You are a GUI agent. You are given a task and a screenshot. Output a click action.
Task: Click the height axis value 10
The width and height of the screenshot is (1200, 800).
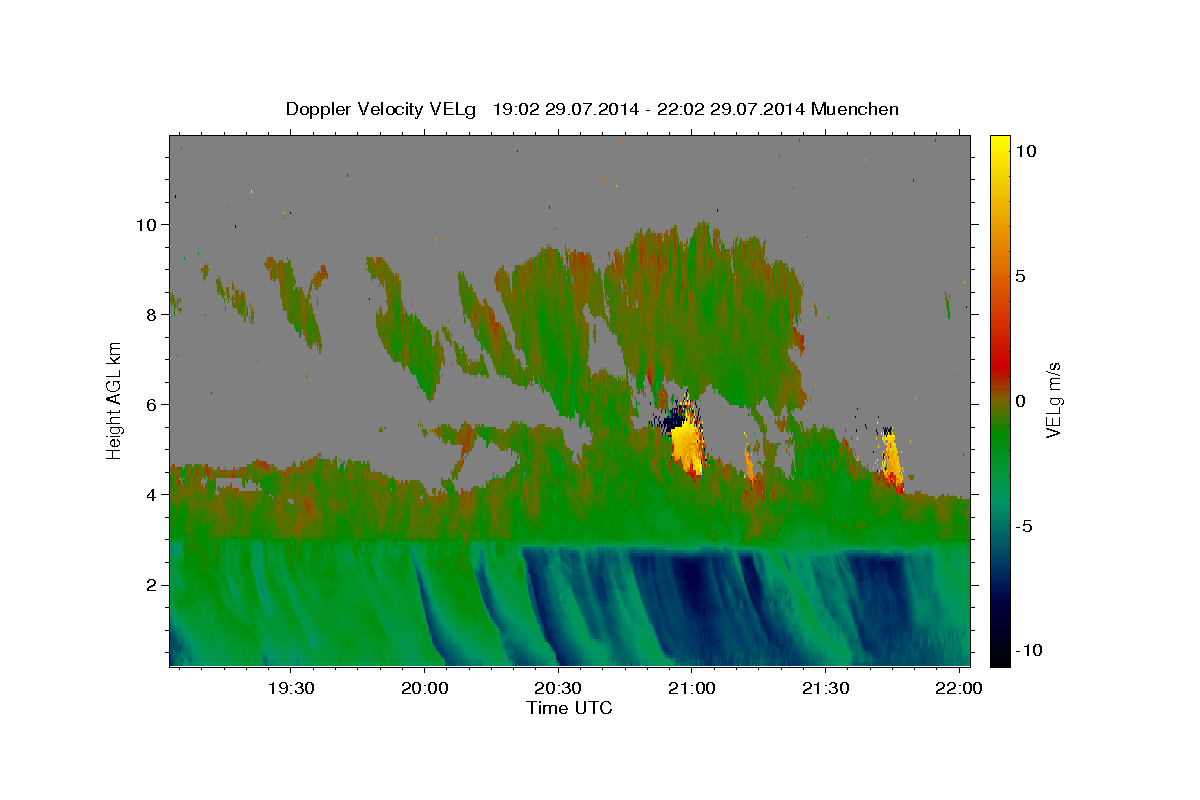pyautogui.click(x=146, y=224)
